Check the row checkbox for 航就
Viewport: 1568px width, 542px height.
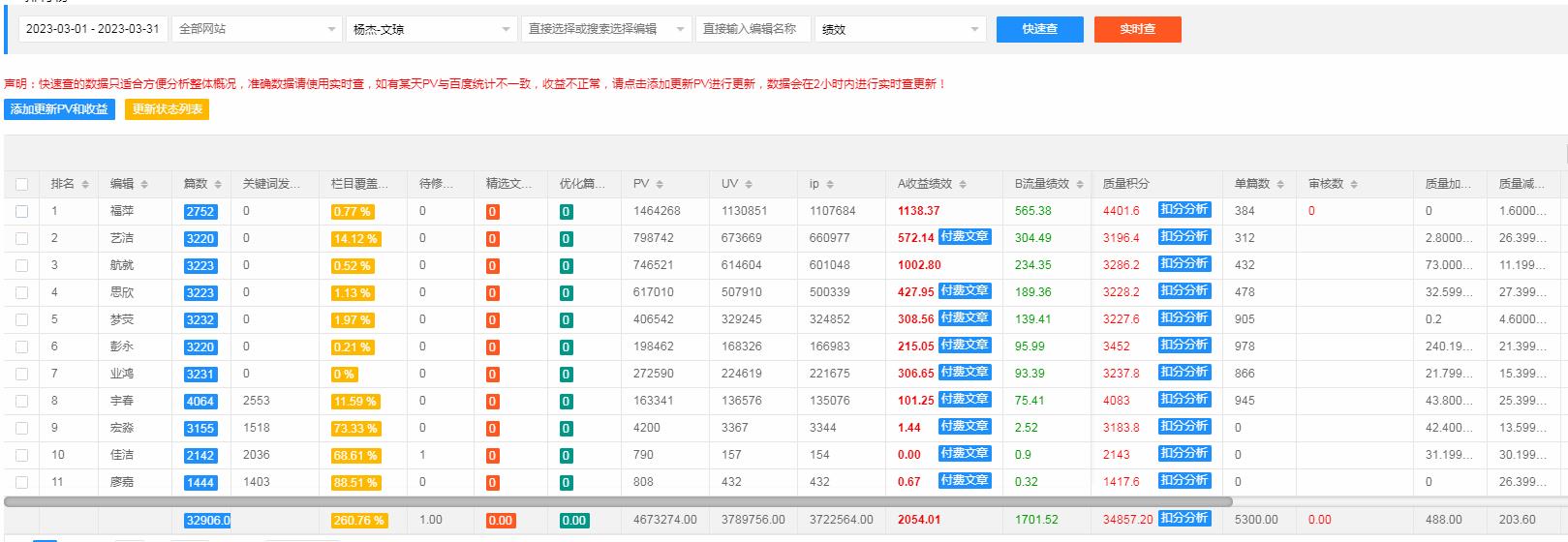click(22, 265)
